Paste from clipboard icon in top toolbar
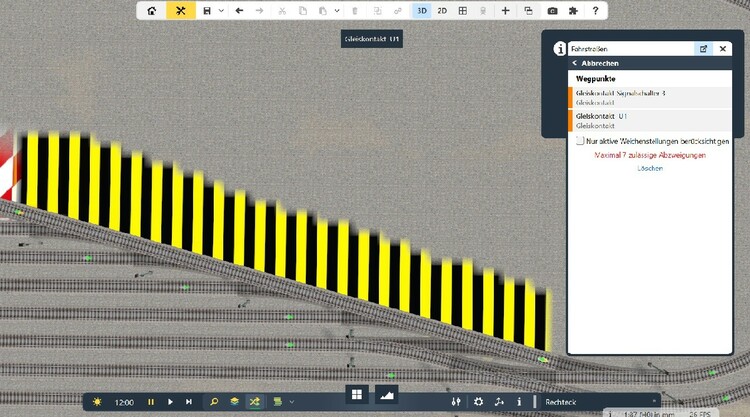Image resolution: width=750 pixels, height=417 pixels. [323, 11]
